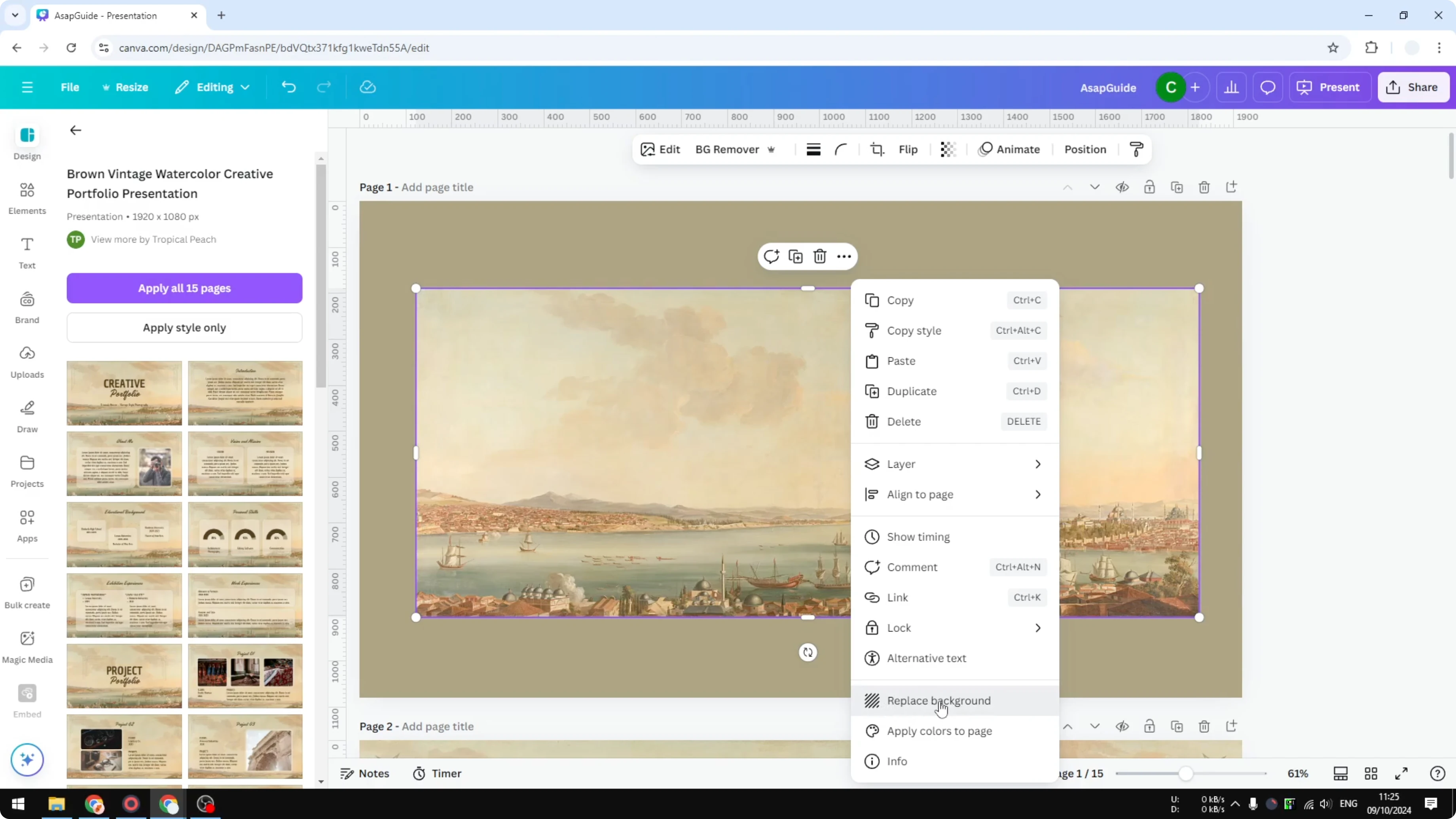Open corner rounding icon
The image size is (1456, 819).
click(840, 149)
